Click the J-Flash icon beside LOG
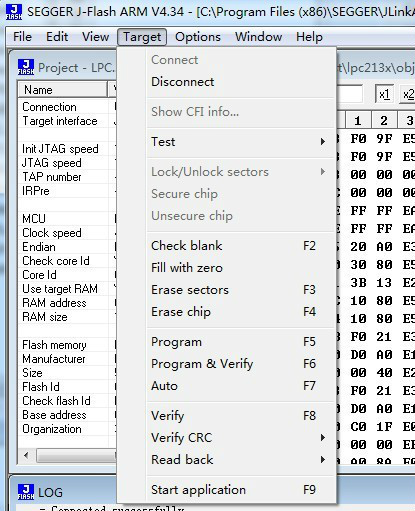 point(26,492)
